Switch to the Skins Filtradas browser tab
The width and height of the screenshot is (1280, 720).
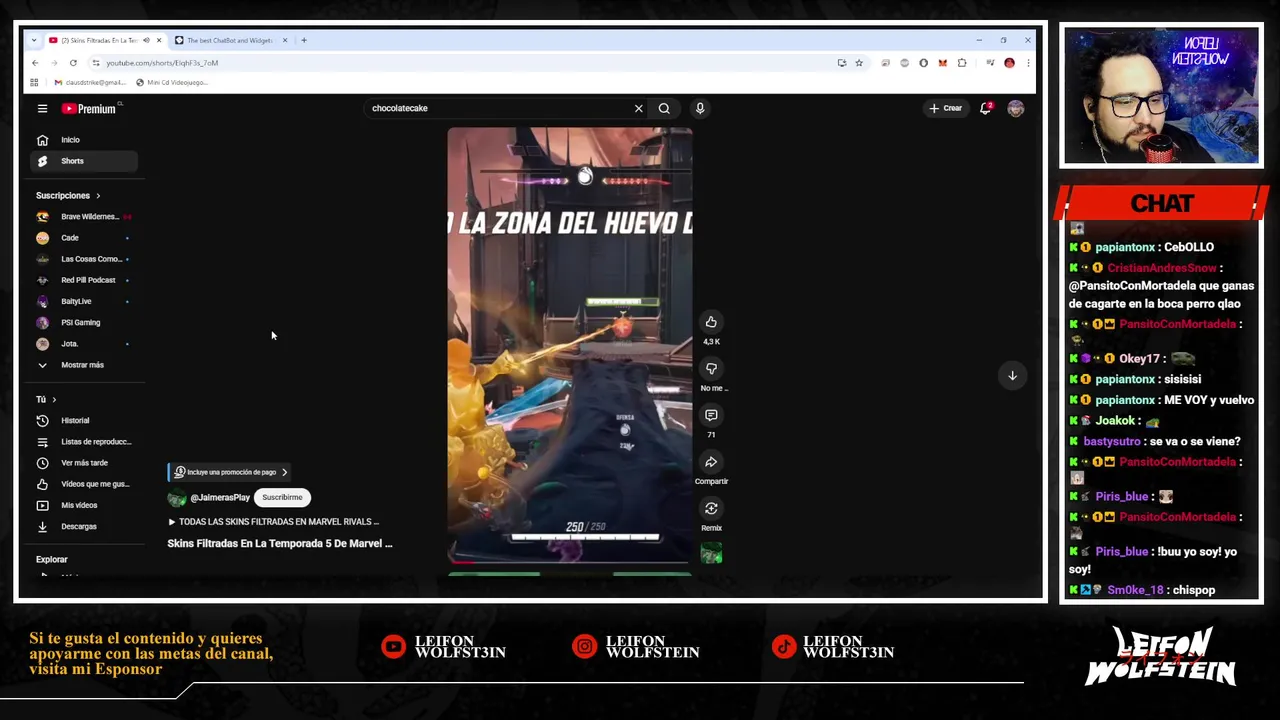[x=98, y=40]
